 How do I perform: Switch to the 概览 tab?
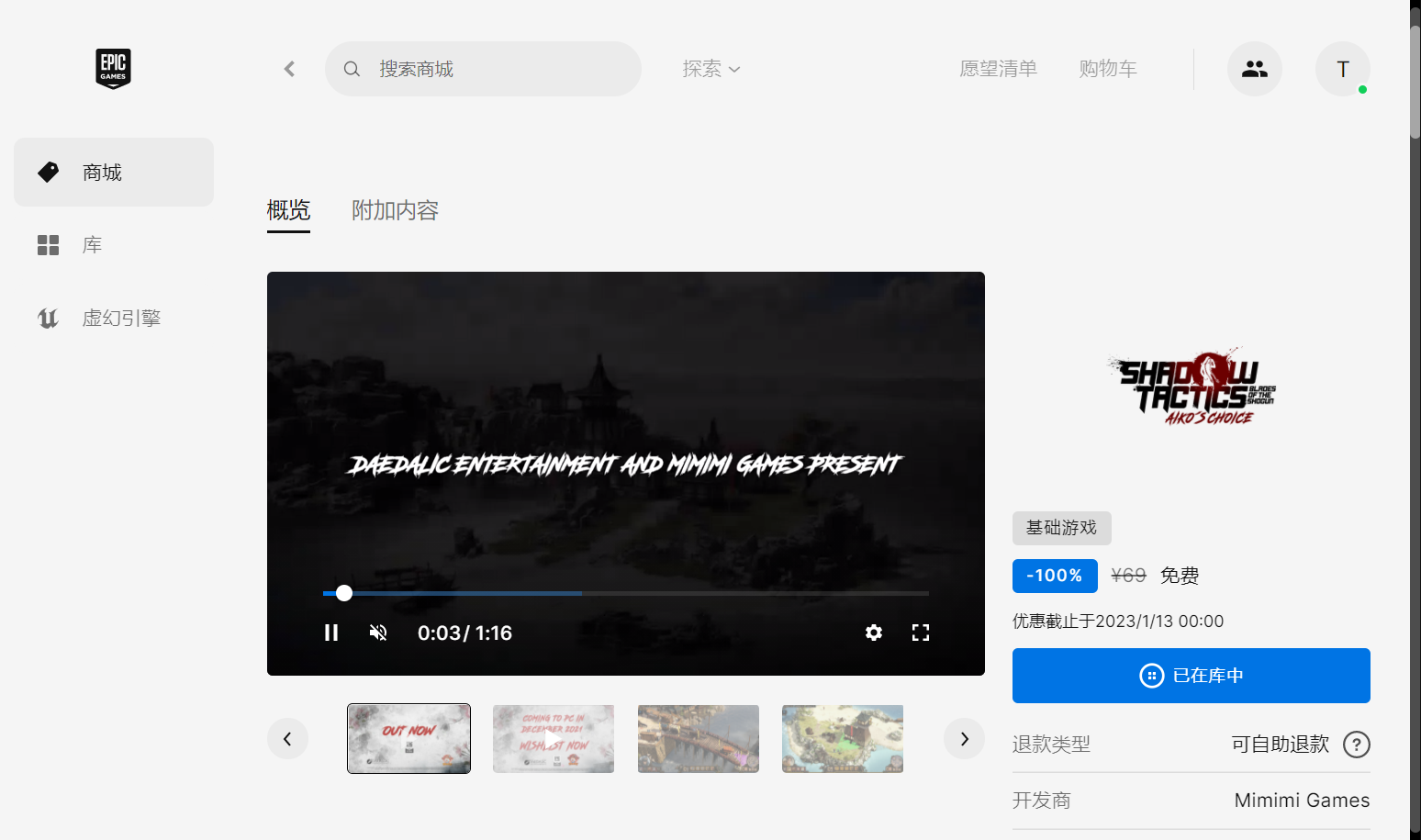[288, 211]
